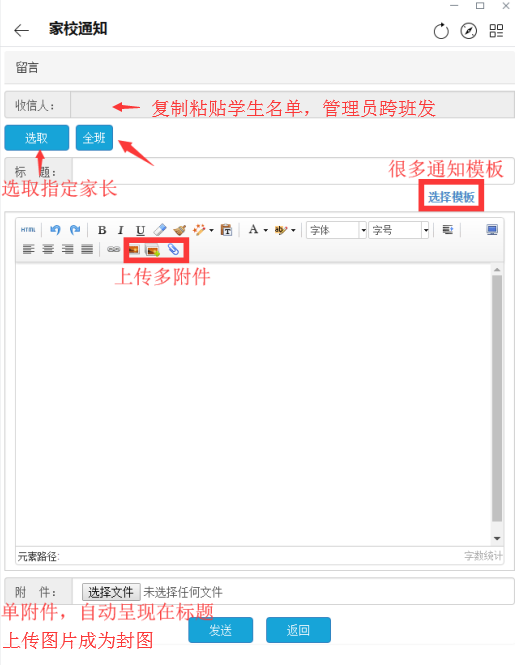This screenshot has width=515, height=665.
Task: Click the 收信人 recipient input field
Action: (x=292, y=105)
